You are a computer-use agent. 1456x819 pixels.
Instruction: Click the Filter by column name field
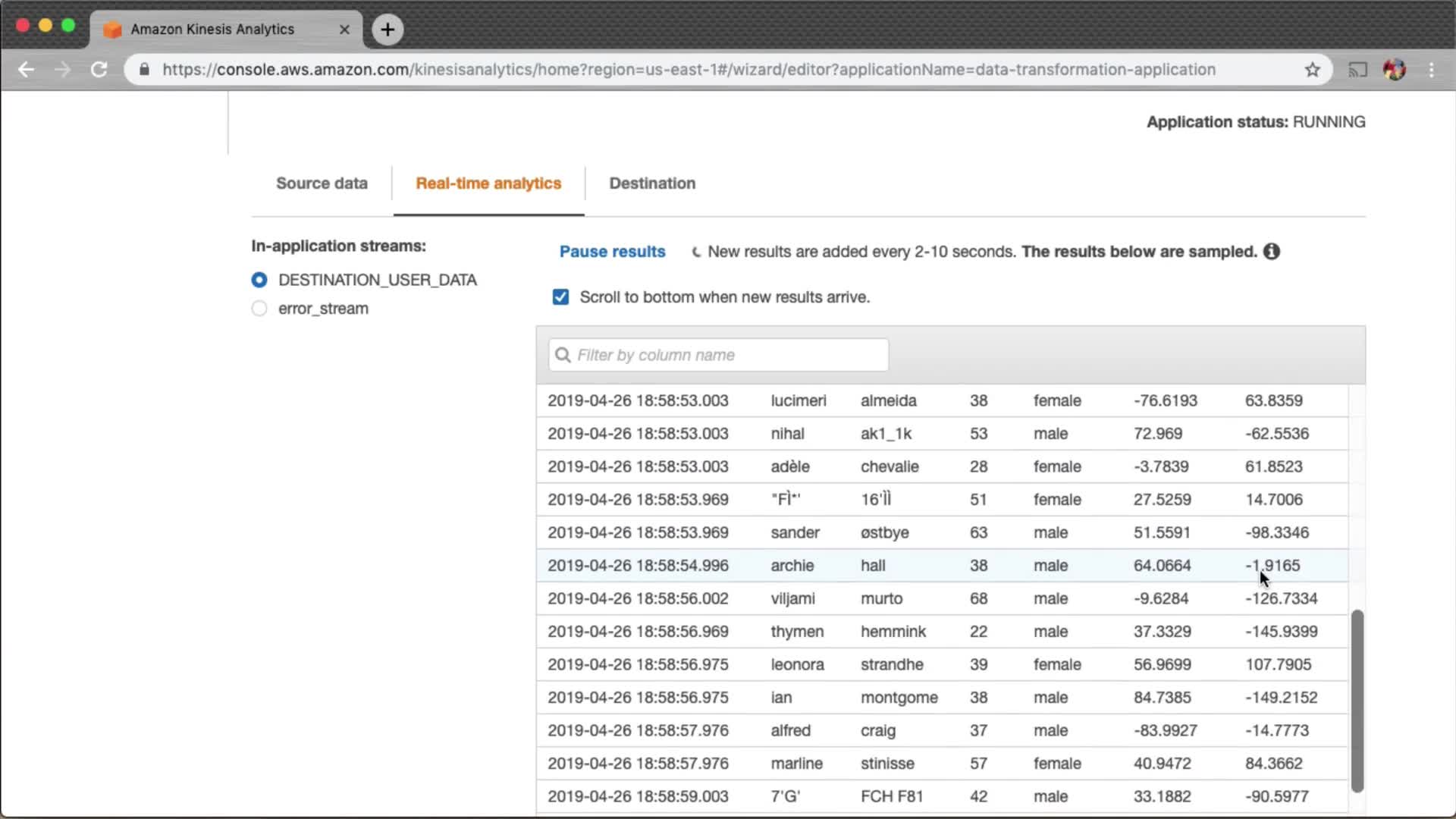point(718,355)
